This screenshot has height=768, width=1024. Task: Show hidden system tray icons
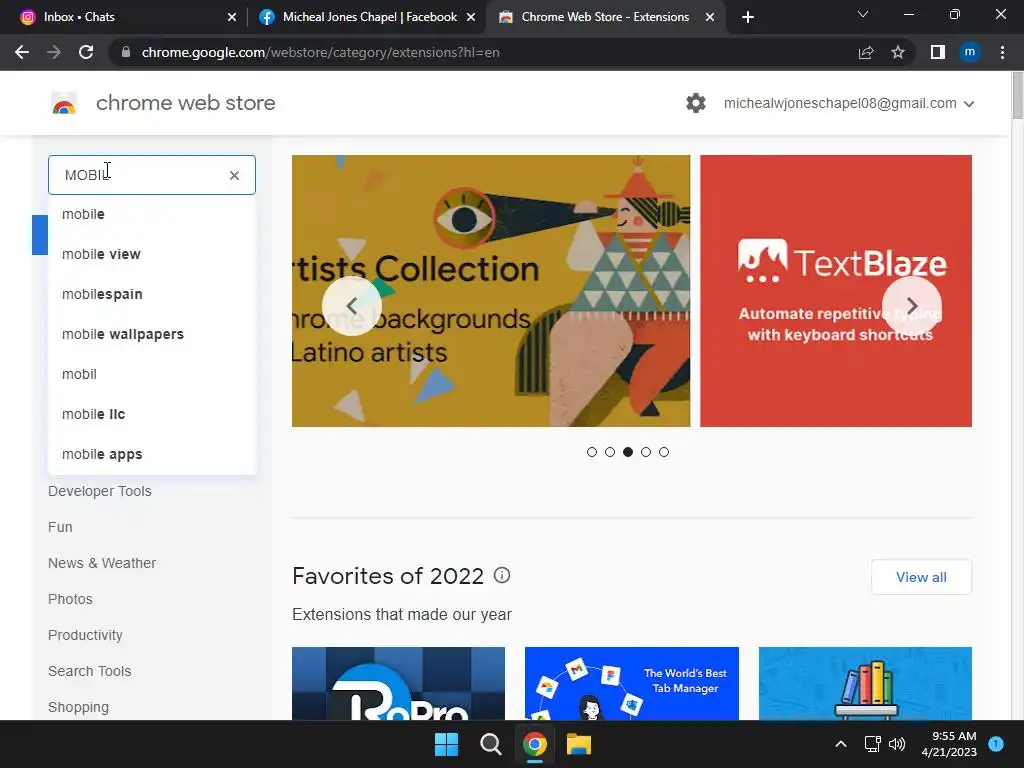point(841,744)
